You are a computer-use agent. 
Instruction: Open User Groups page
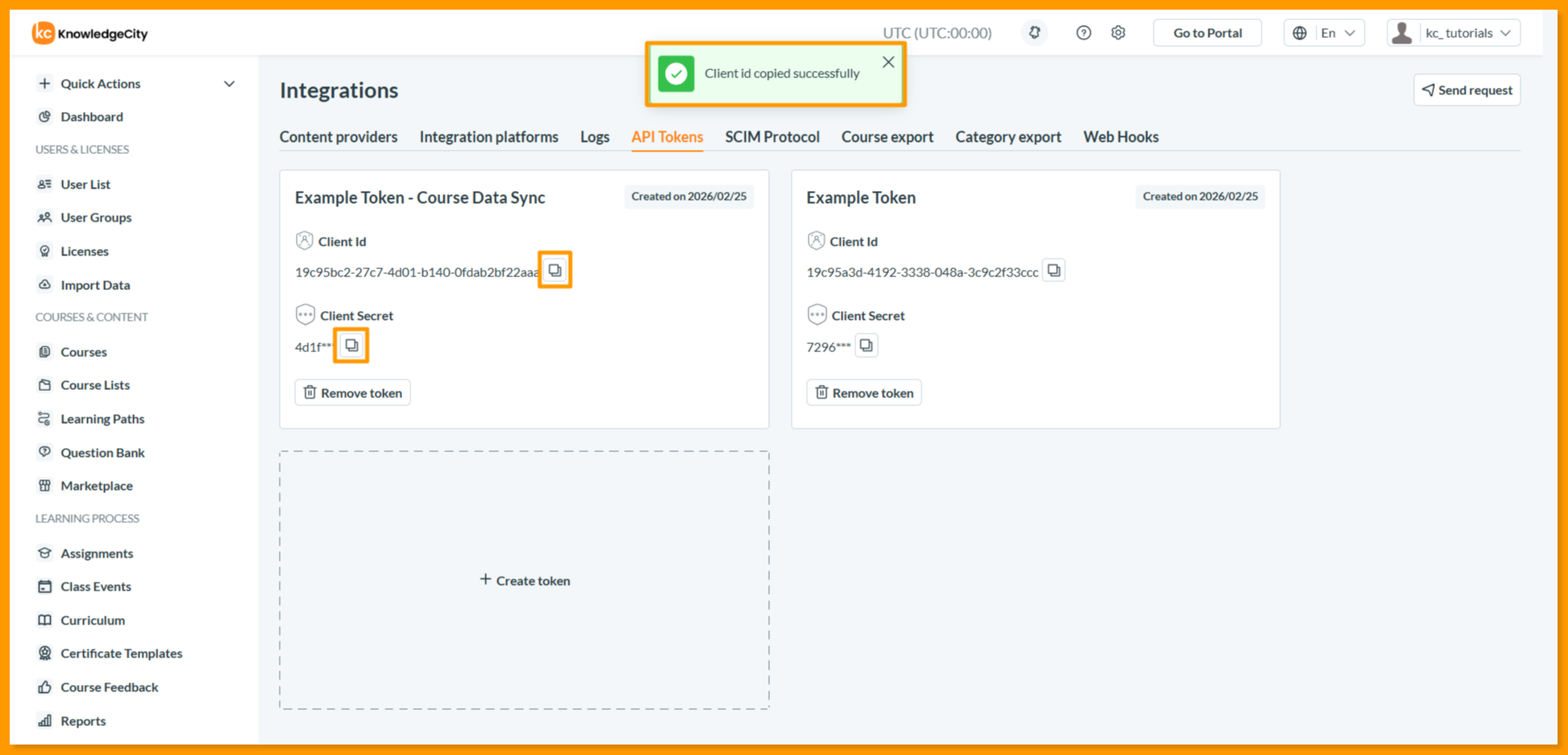96,218
